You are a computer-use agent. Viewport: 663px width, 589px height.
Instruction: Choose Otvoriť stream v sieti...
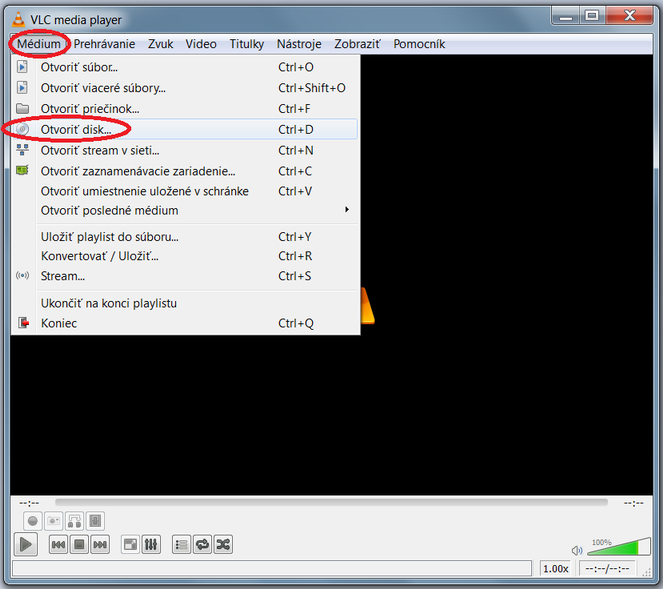[x=185, y=150]
